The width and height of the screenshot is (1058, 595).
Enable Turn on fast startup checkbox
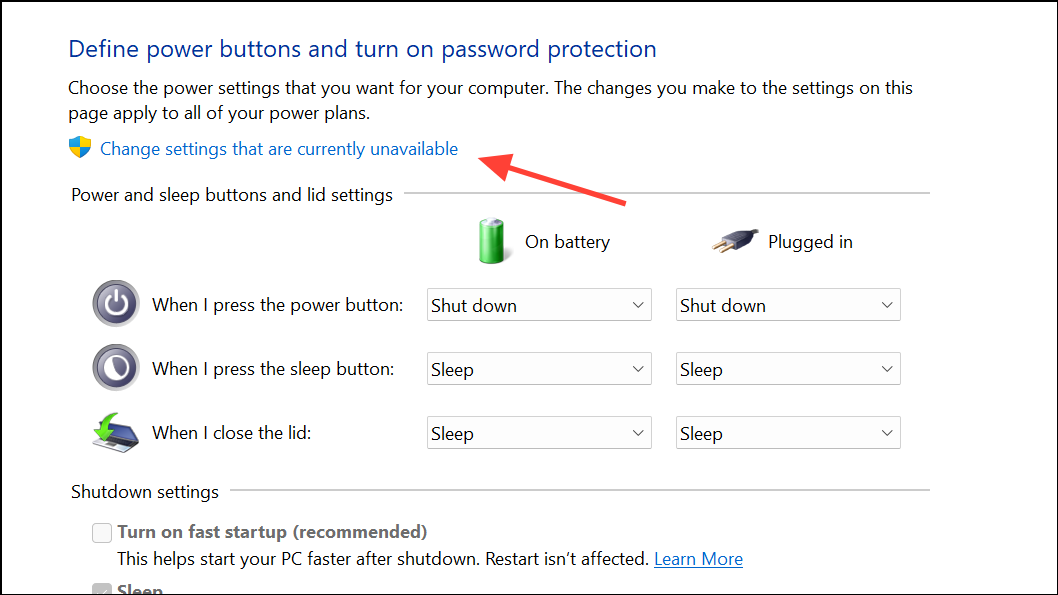tap(101, 532)
